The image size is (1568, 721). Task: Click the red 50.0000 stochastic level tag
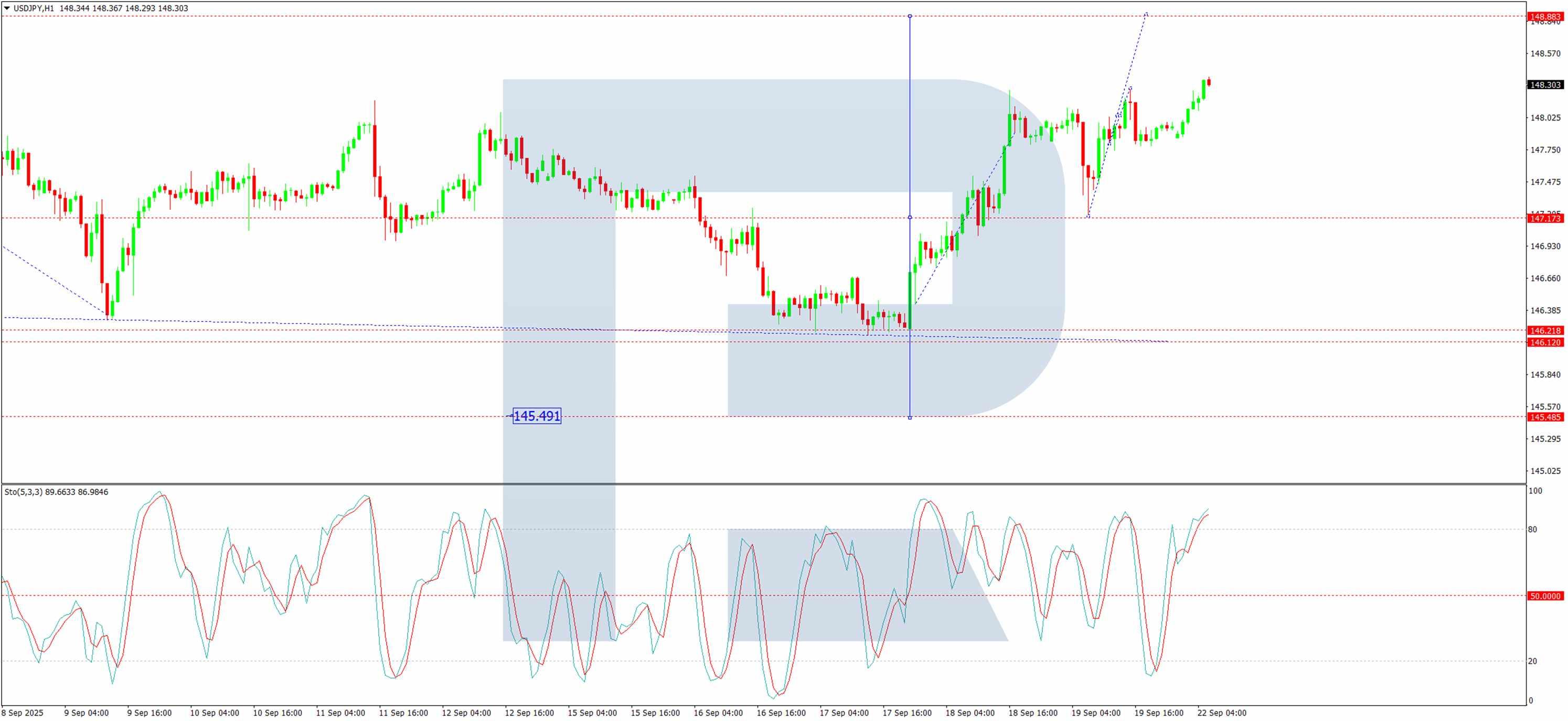pyautogui.click(x=1545, y=596)
